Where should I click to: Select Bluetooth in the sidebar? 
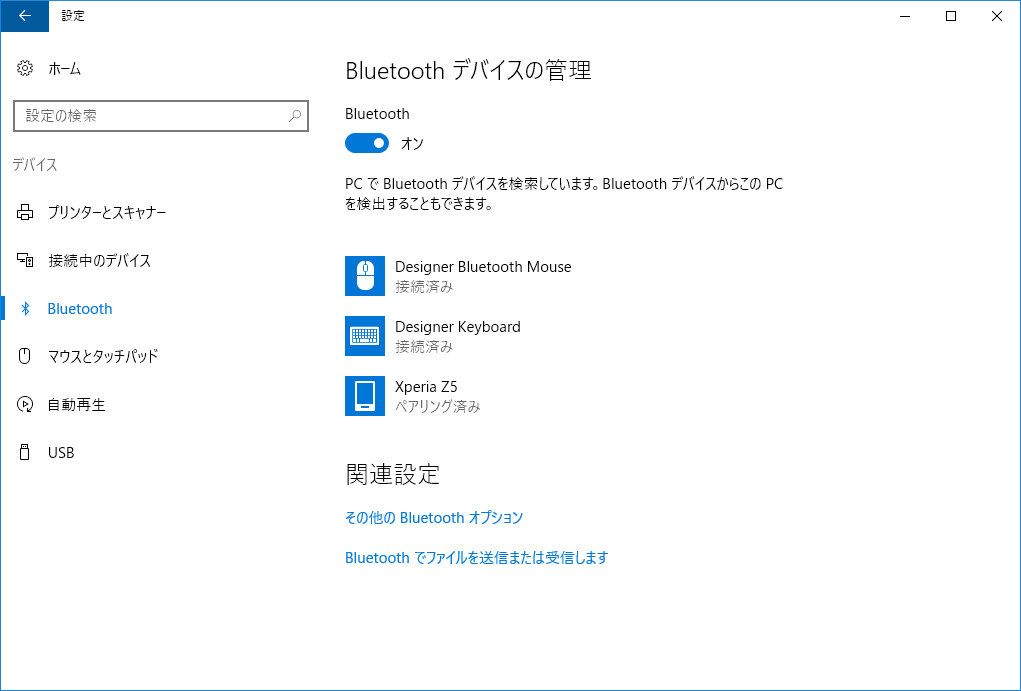[x=80, y=309]
